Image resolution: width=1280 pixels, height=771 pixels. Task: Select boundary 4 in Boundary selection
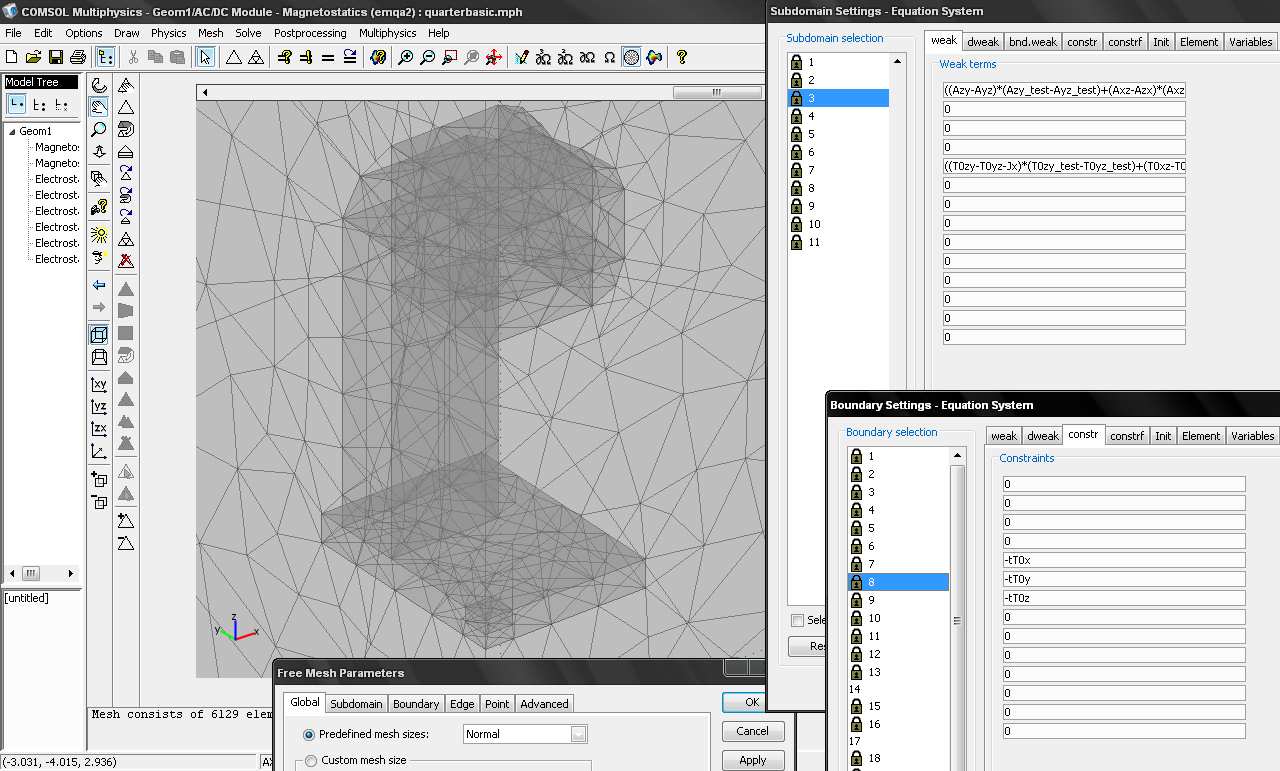pos(898,510)
